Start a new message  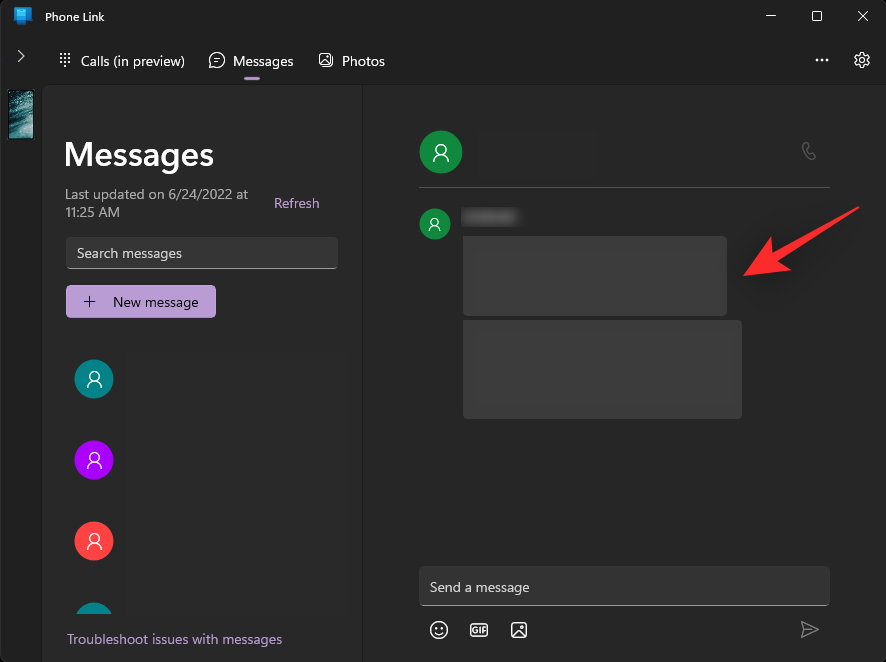point(140,301)
